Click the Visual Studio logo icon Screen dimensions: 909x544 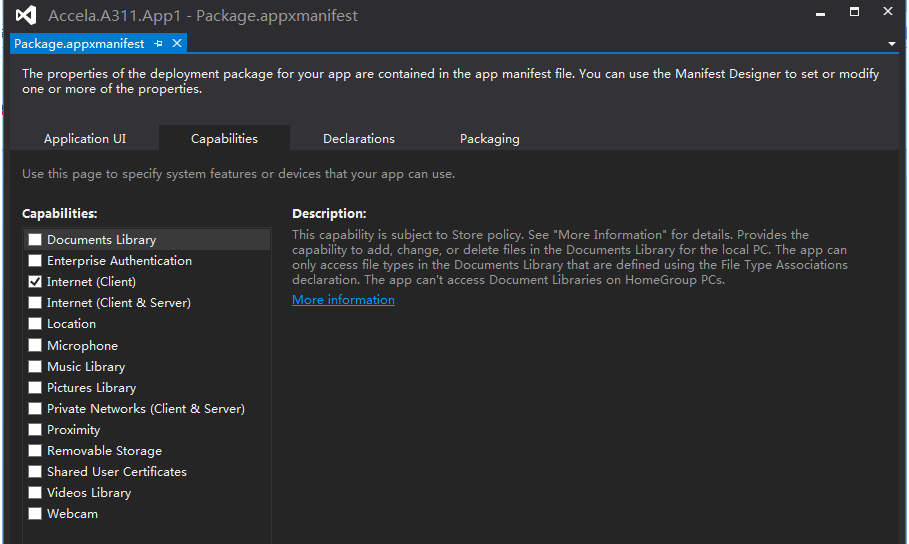point(25,16)
